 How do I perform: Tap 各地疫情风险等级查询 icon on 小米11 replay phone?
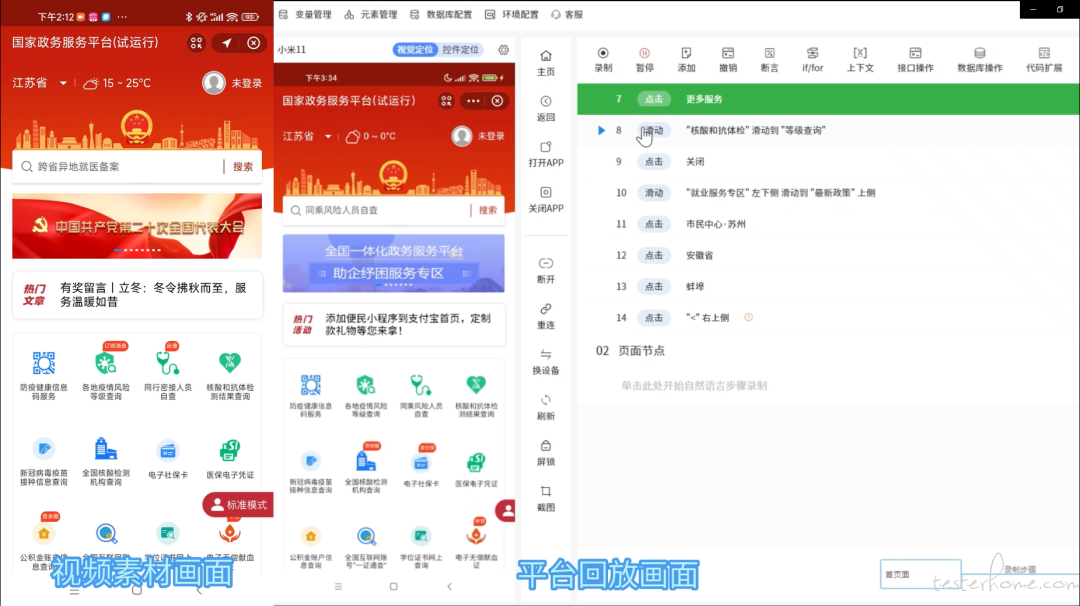point(366,385)
